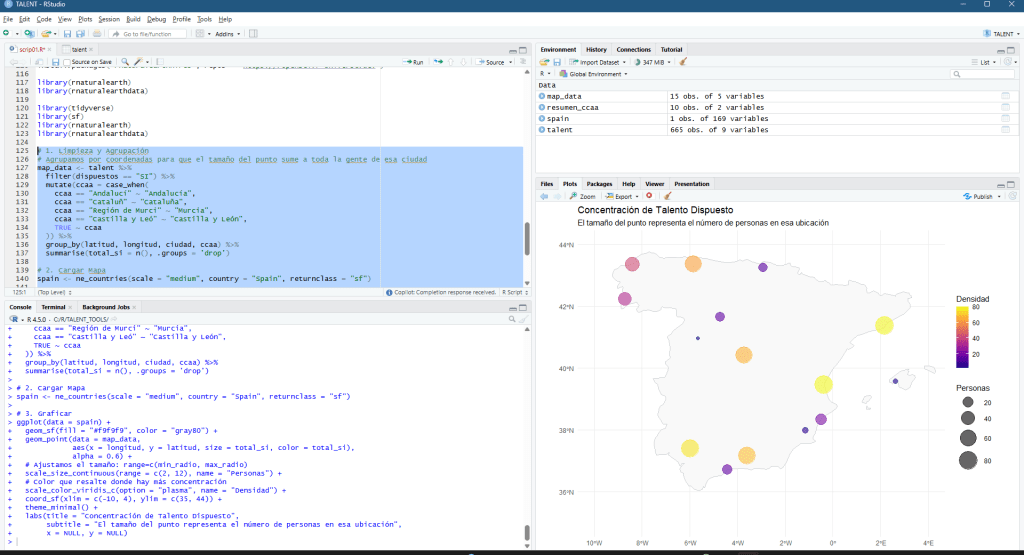Click the Zoom plot button
The image size is (1024, 555).
coord(584,196)
